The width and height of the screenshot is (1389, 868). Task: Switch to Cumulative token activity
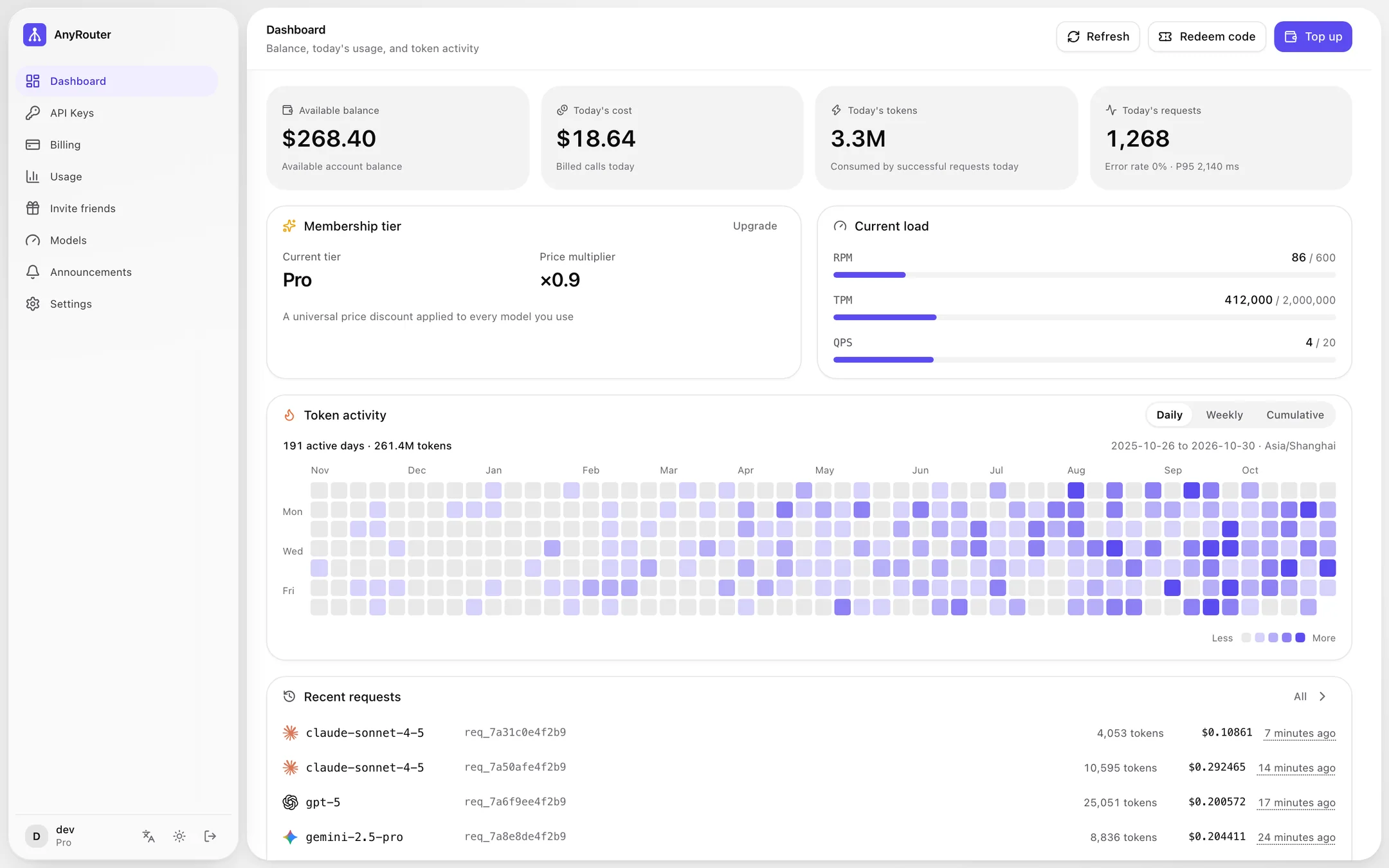[1295, 415]
